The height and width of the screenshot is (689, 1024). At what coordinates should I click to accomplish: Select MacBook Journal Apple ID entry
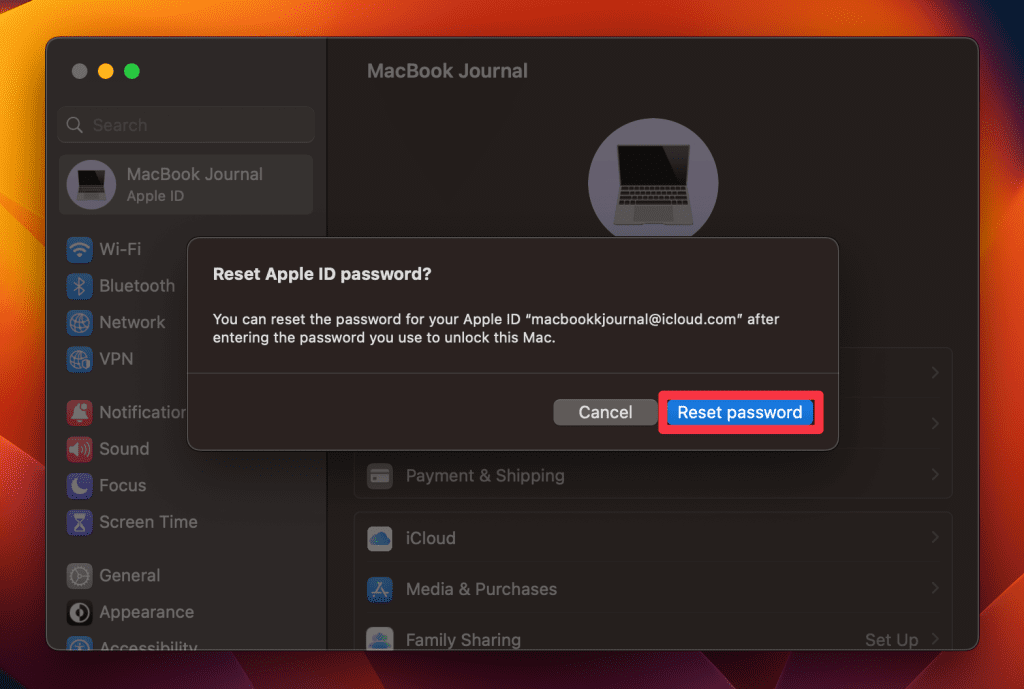(186, 184)
